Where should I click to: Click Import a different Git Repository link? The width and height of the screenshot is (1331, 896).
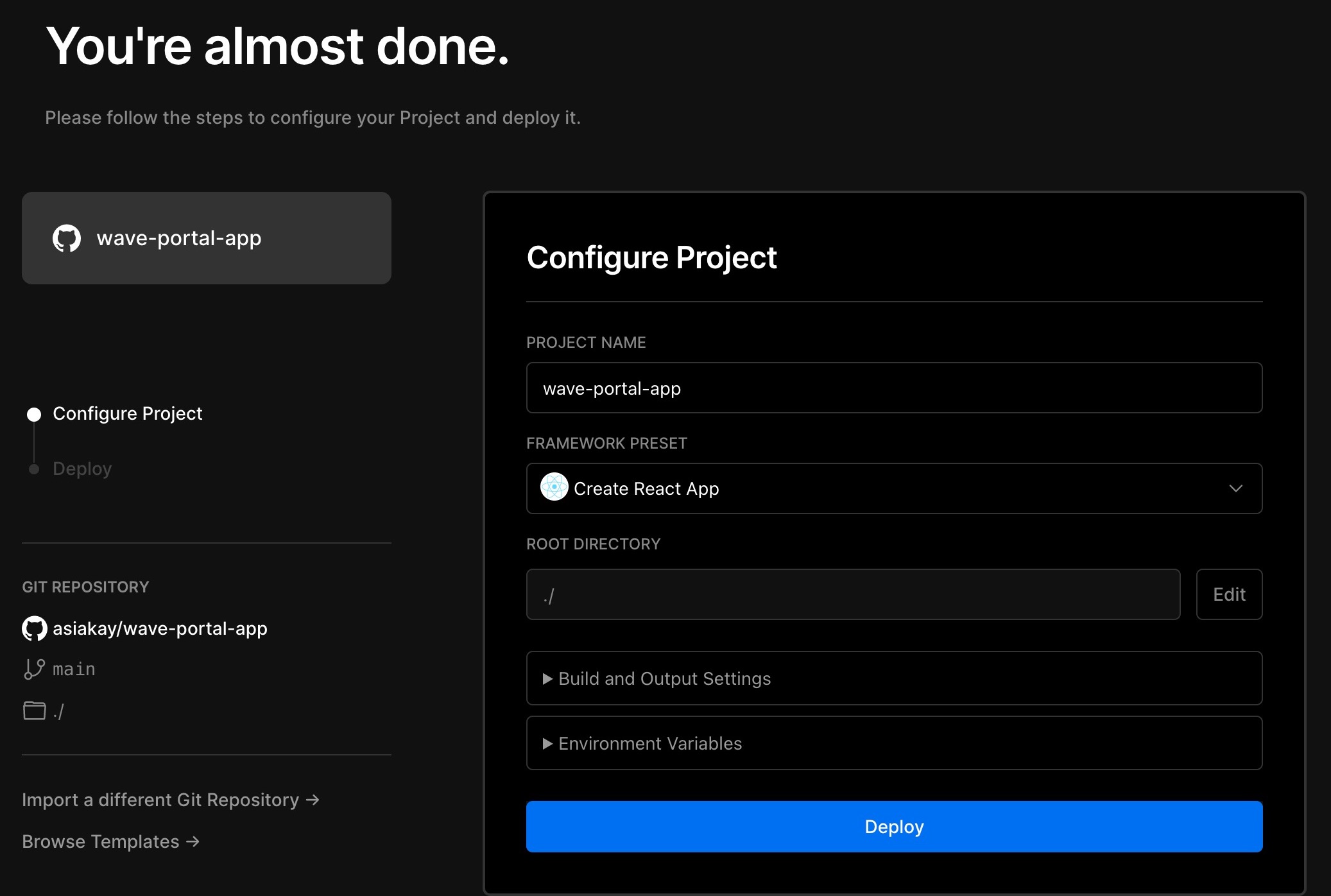click(x=160, y=800)
